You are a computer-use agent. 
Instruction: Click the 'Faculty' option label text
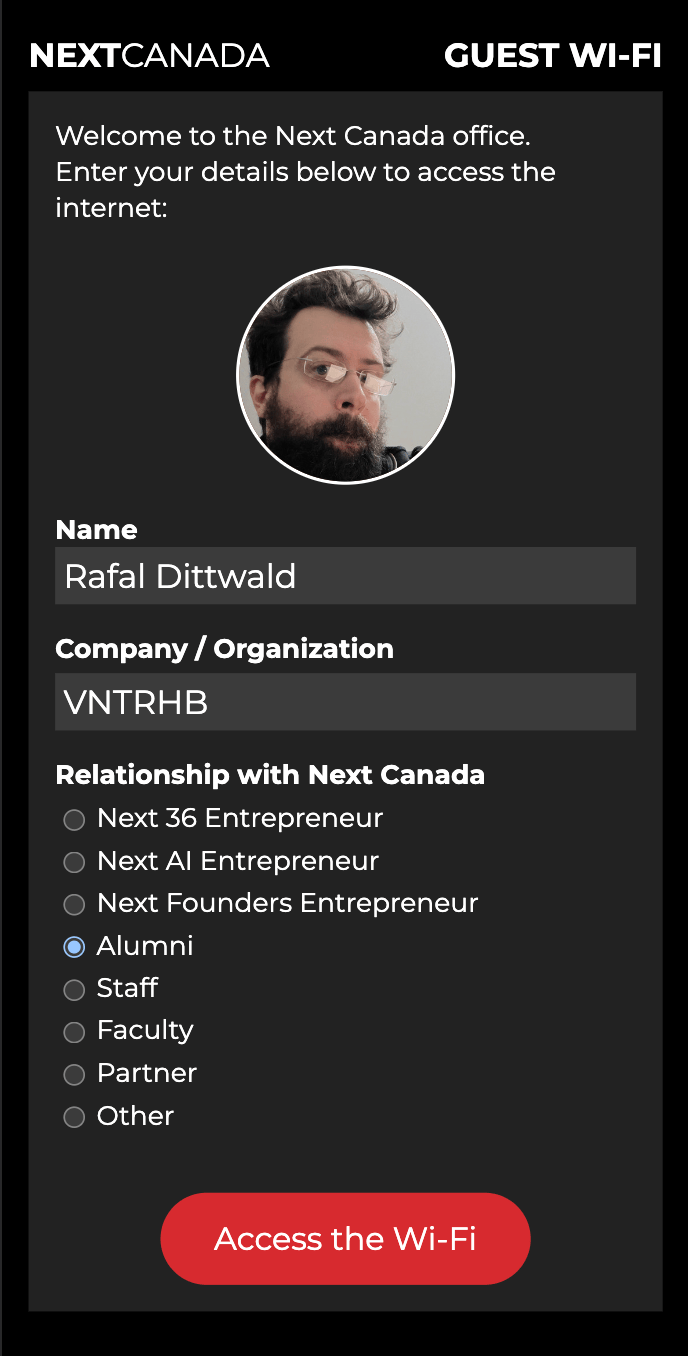click(x=145, y=1030)
